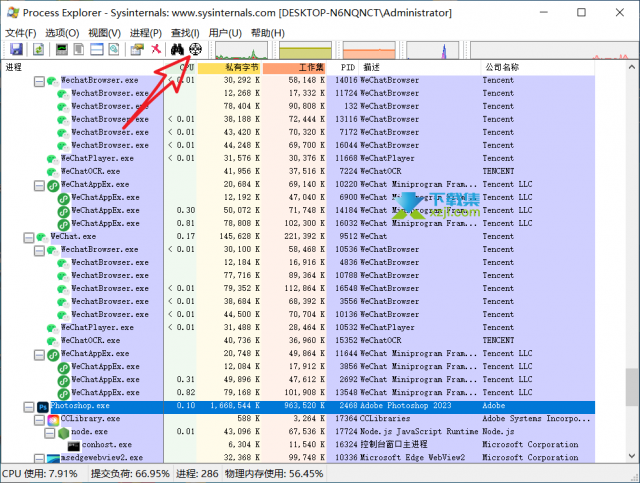640x483 pixels.
Task: Click the crosshair Find Window's Process icon
Action: pos(196,49)
